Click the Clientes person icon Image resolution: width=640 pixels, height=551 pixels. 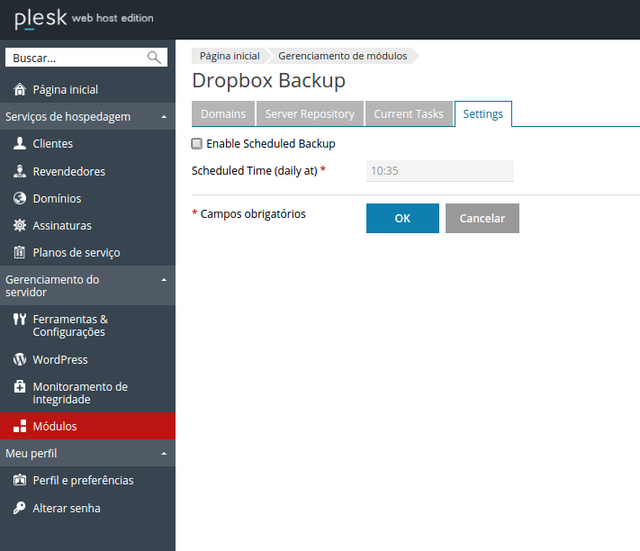pos(19,144)
